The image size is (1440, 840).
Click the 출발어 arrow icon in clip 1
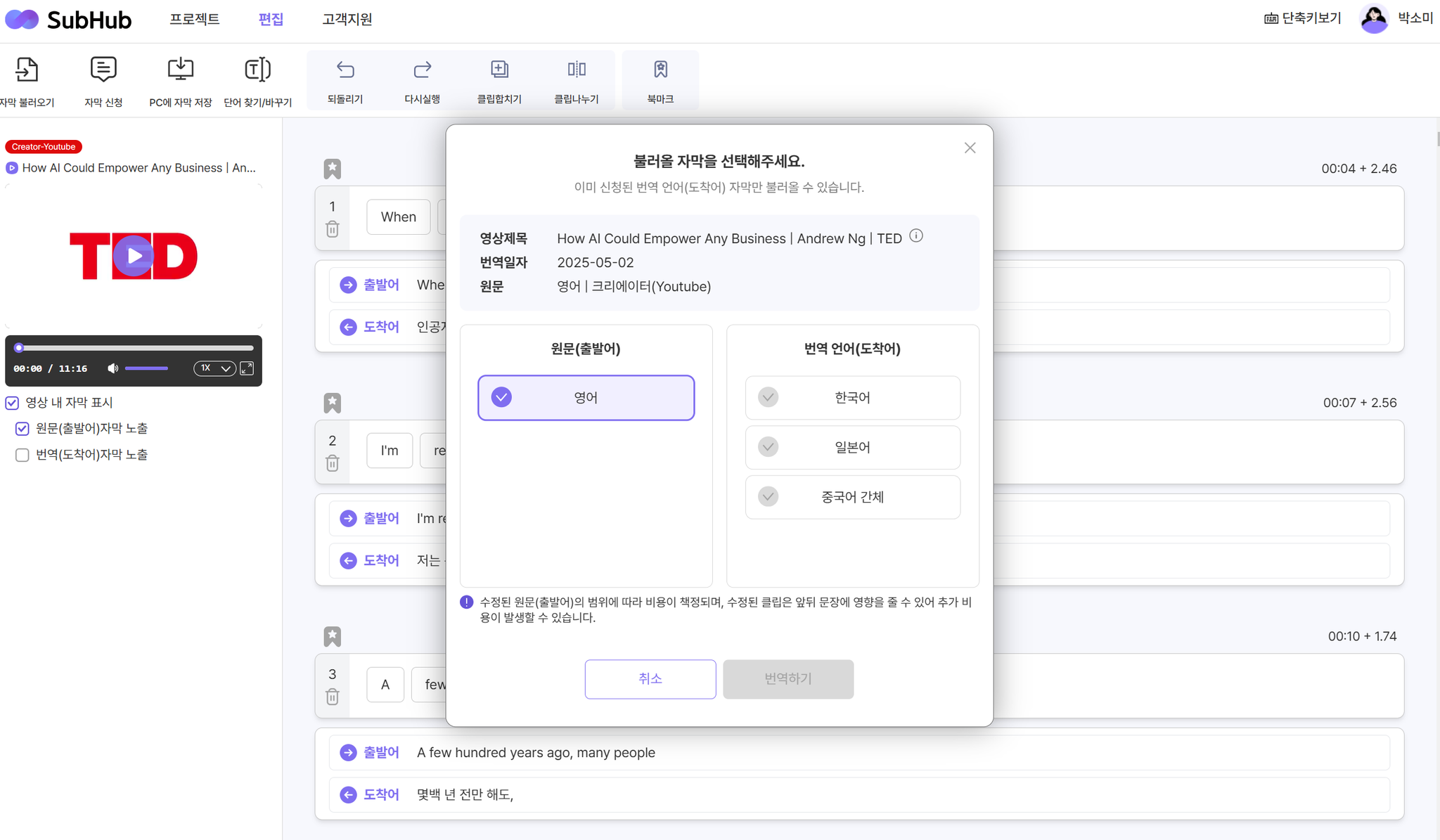click(x=348, y=285)
